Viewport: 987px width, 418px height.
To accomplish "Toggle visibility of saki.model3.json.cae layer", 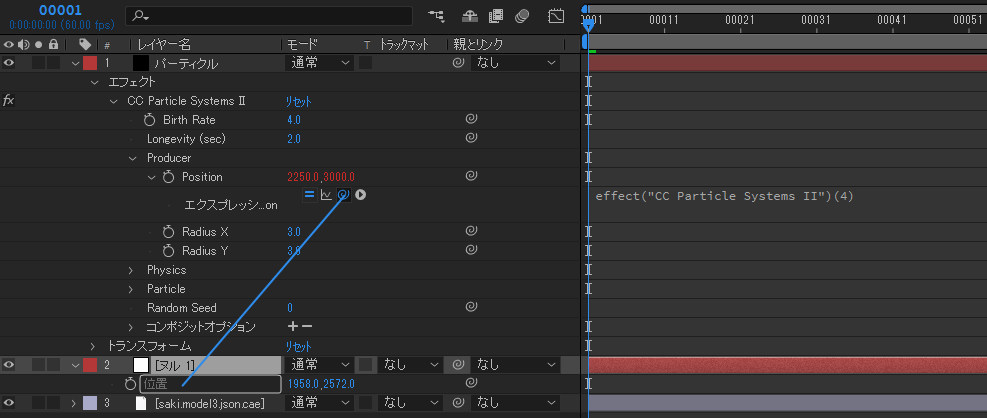I will click(x=9, y=403).
